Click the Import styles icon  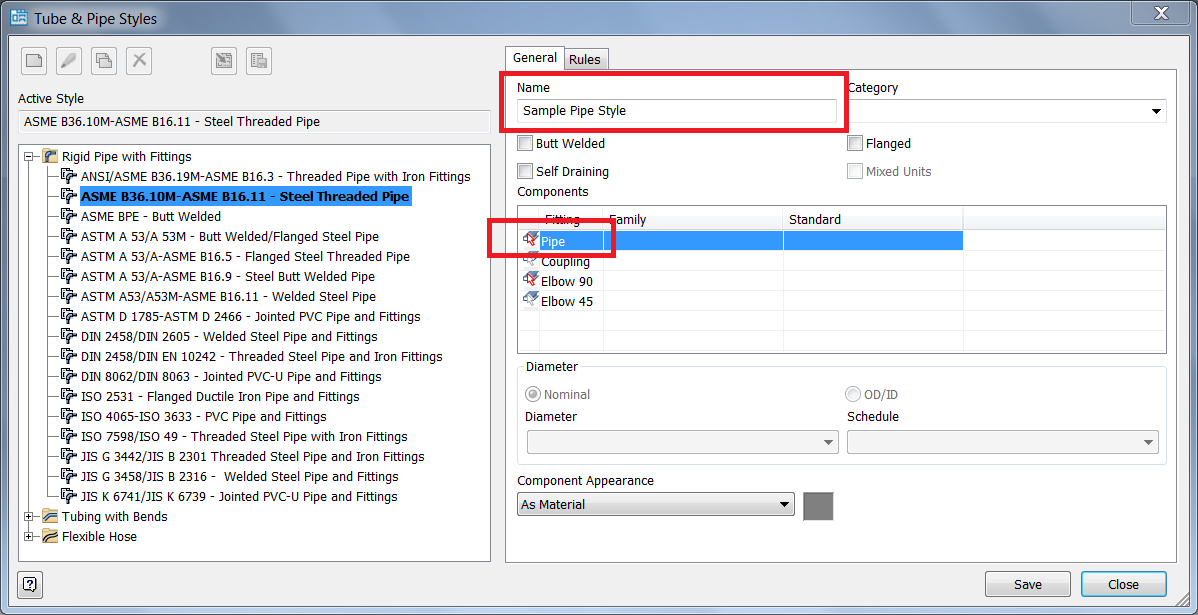coord(223,60)
